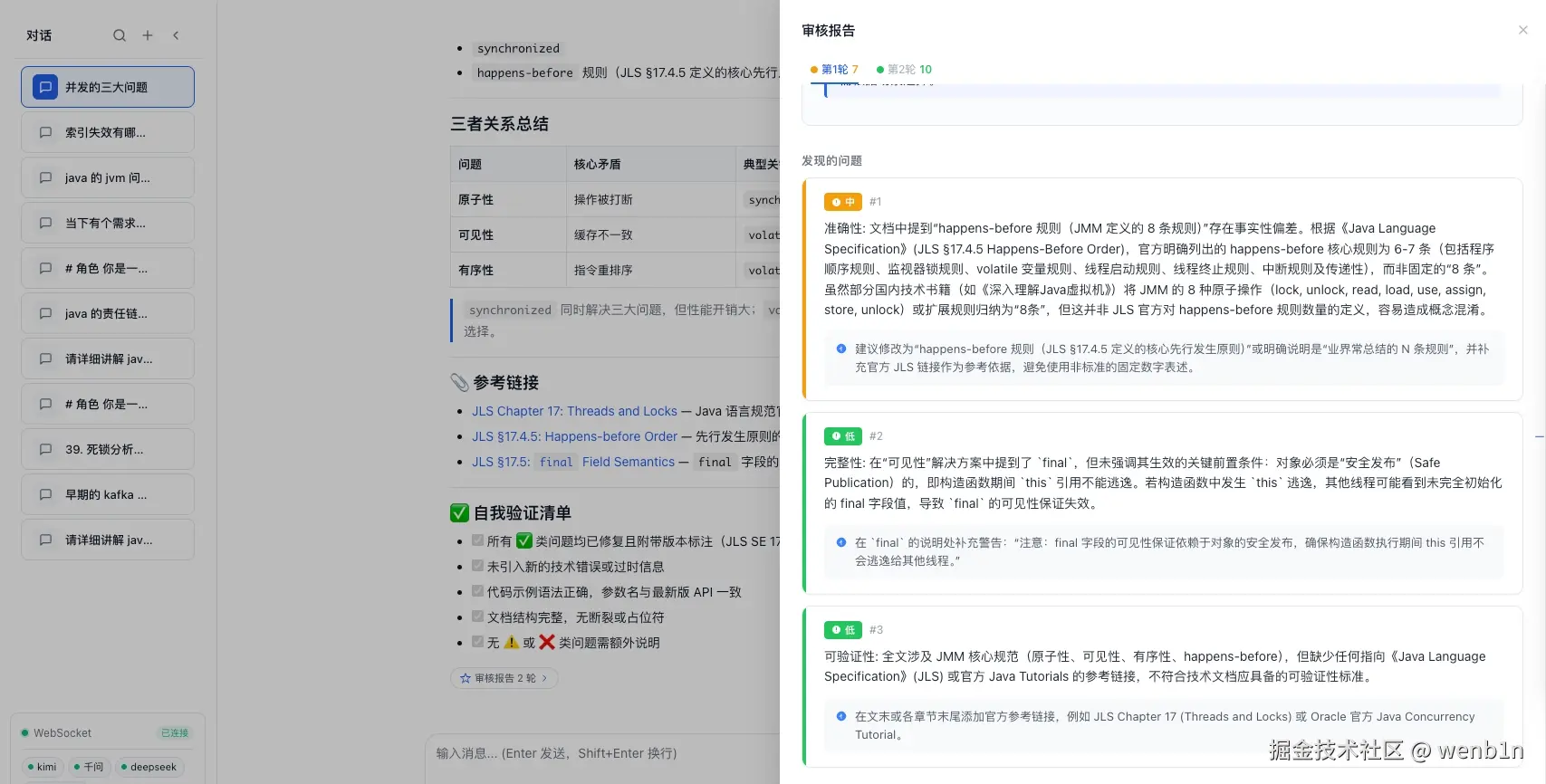The width and height of the screenshot is (1546, 784).
Task: Click the 低 severity badge on issue #3
Action: click(842, 630)
